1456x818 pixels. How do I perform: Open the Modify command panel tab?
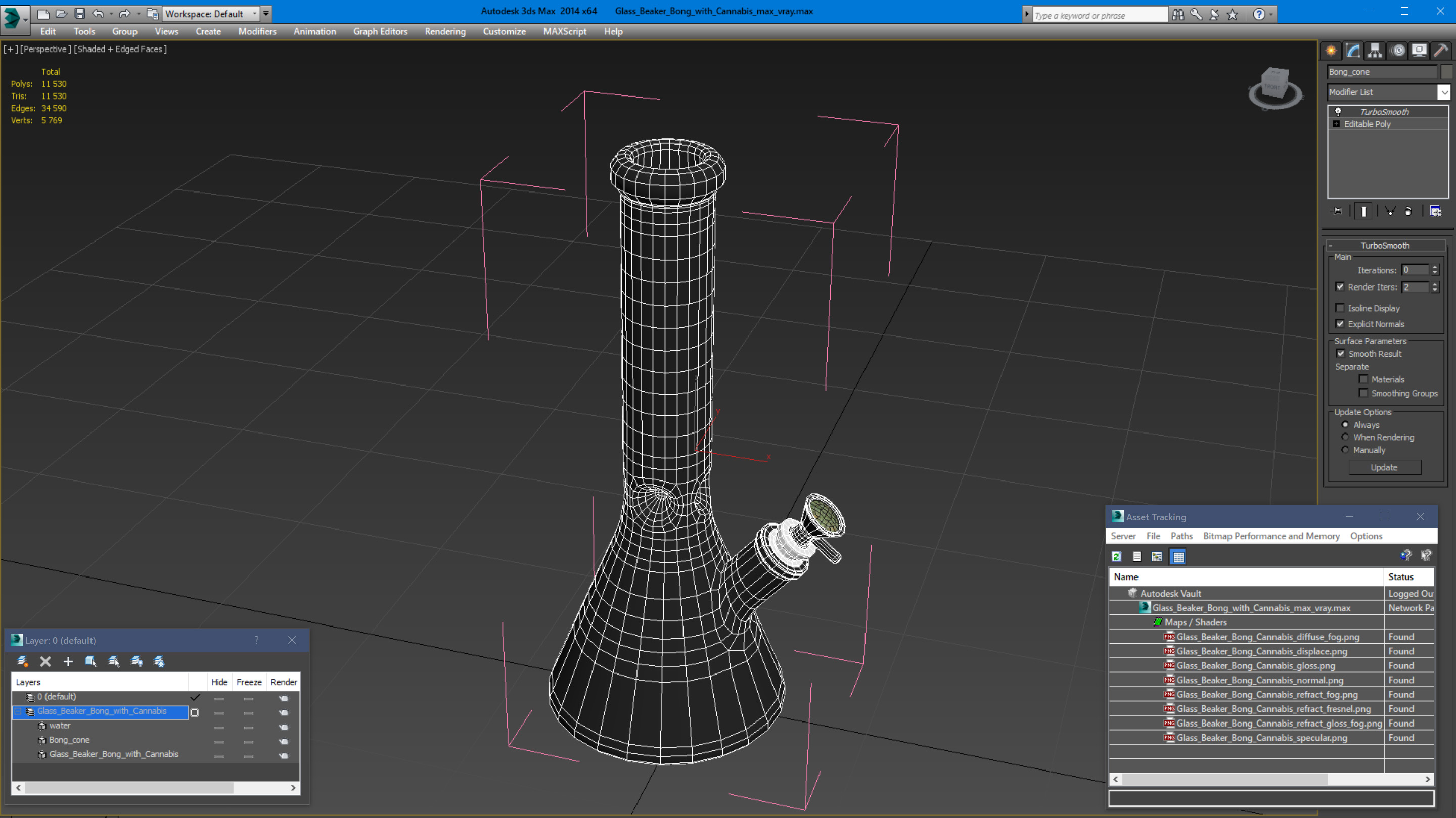coord(1353,51)
